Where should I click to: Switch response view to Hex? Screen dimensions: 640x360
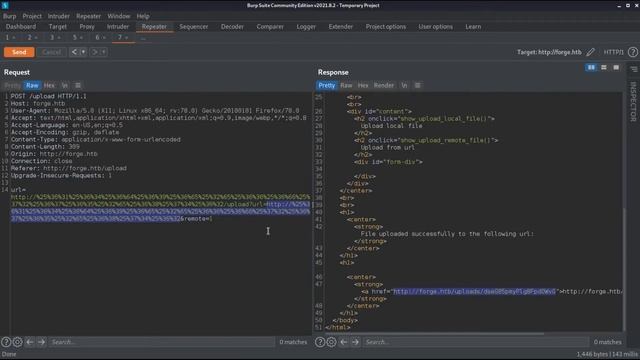coord(363,85)
